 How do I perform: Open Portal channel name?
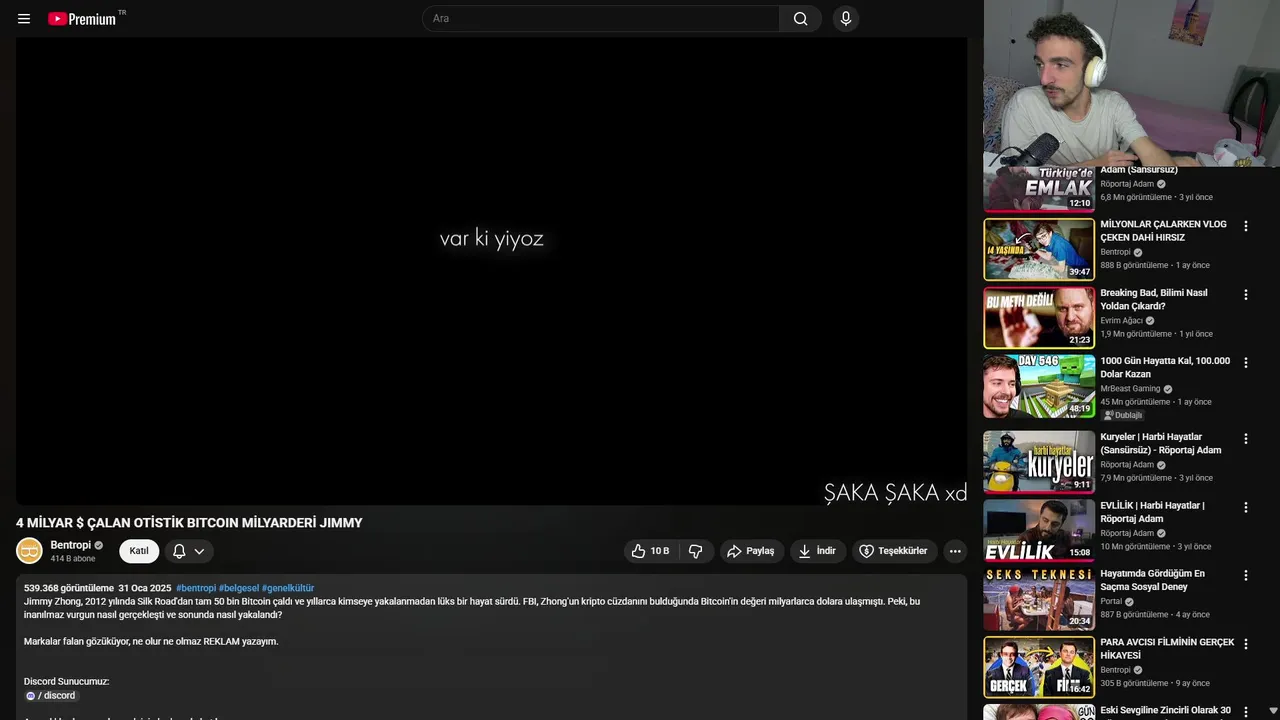(1111, 602)
